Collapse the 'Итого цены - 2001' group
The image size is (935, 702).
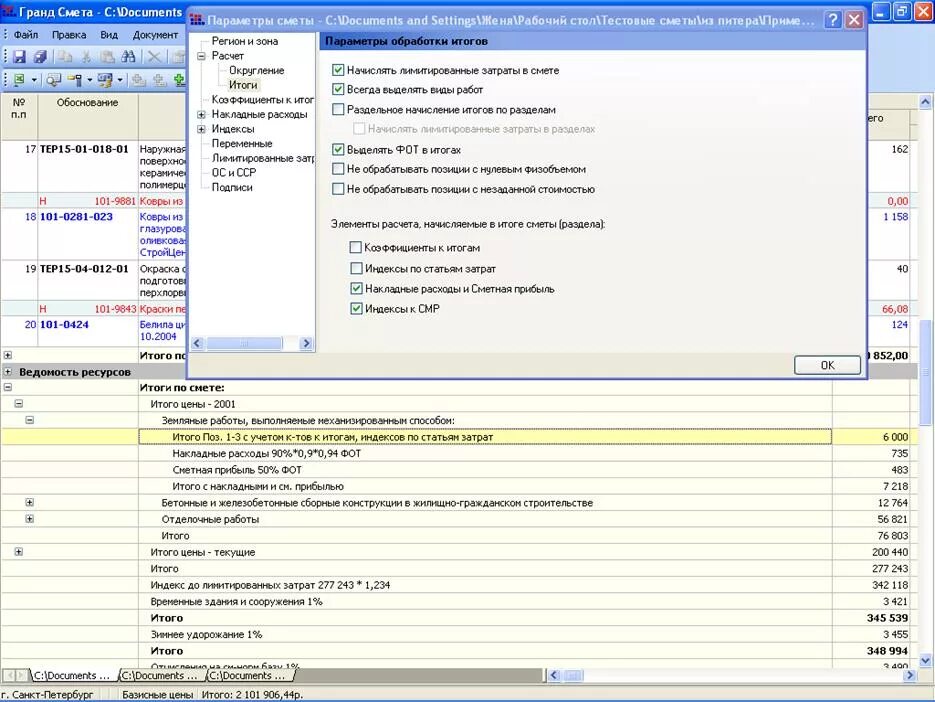coord(18,404)
